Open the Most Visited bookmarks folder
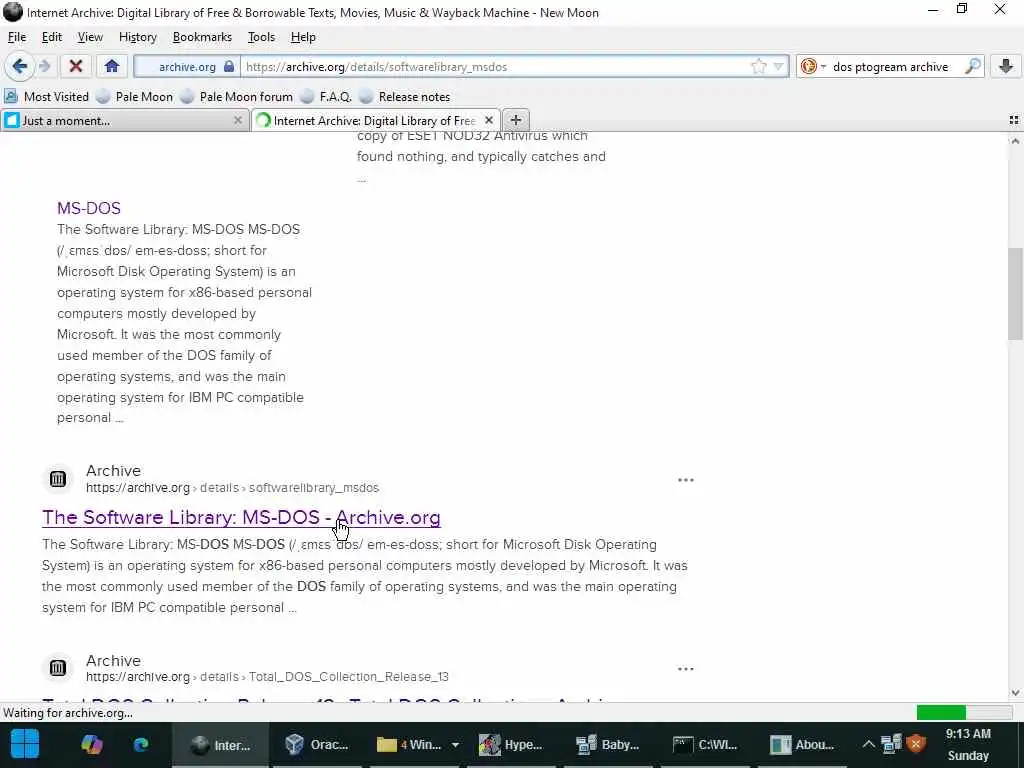Screen dimensions: 1024x768 [x=46, y=97]
